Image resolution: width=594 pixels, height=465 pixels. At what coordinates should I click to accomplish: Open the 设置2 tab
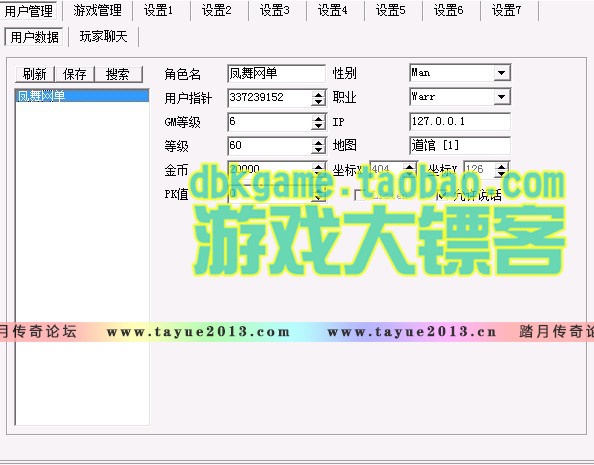coord(217,11)
